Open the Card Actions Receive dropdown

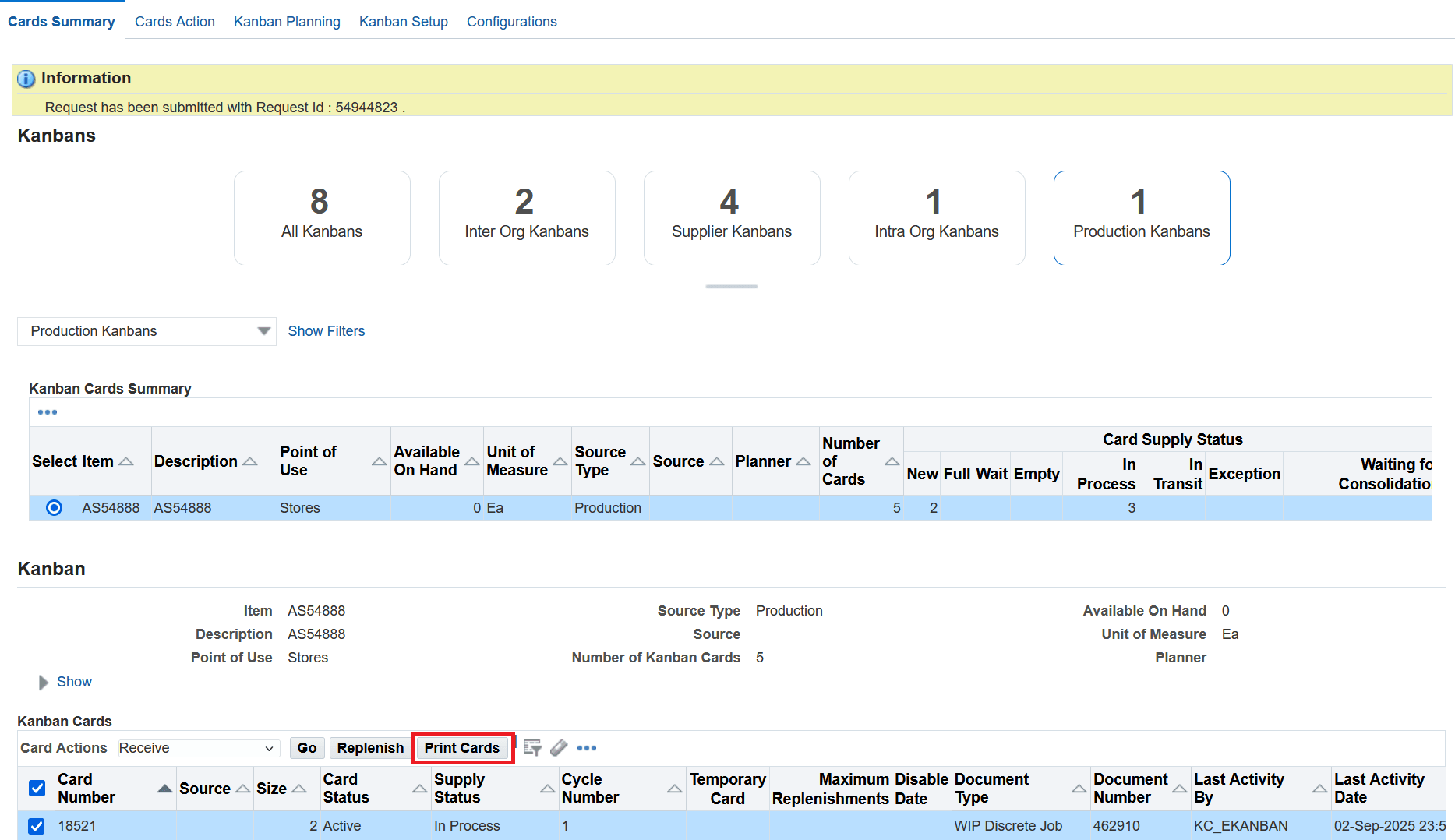point(199,748)
